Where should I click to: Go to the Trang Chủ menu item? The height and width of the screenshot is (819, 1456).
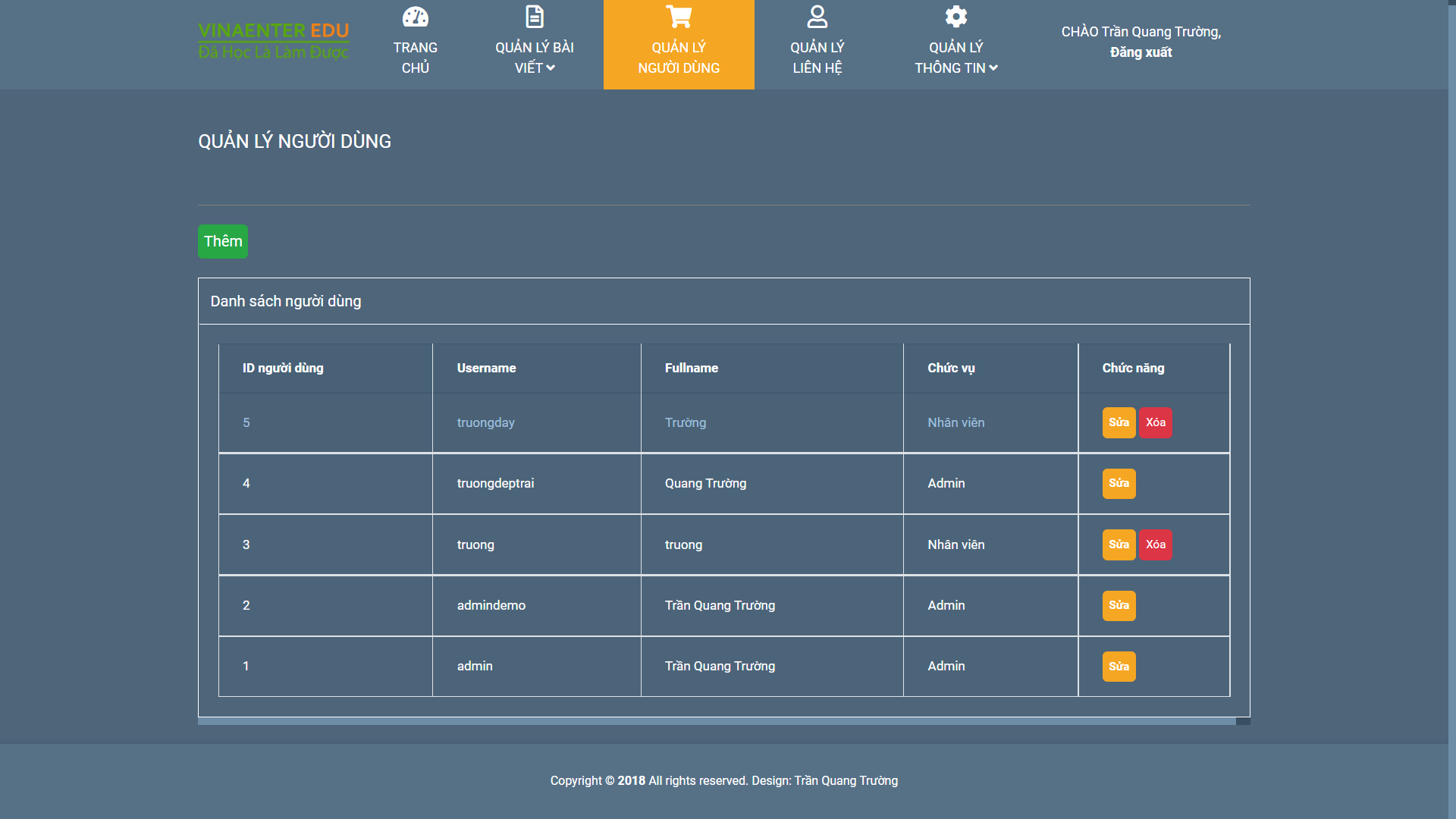tap(415, 58)
